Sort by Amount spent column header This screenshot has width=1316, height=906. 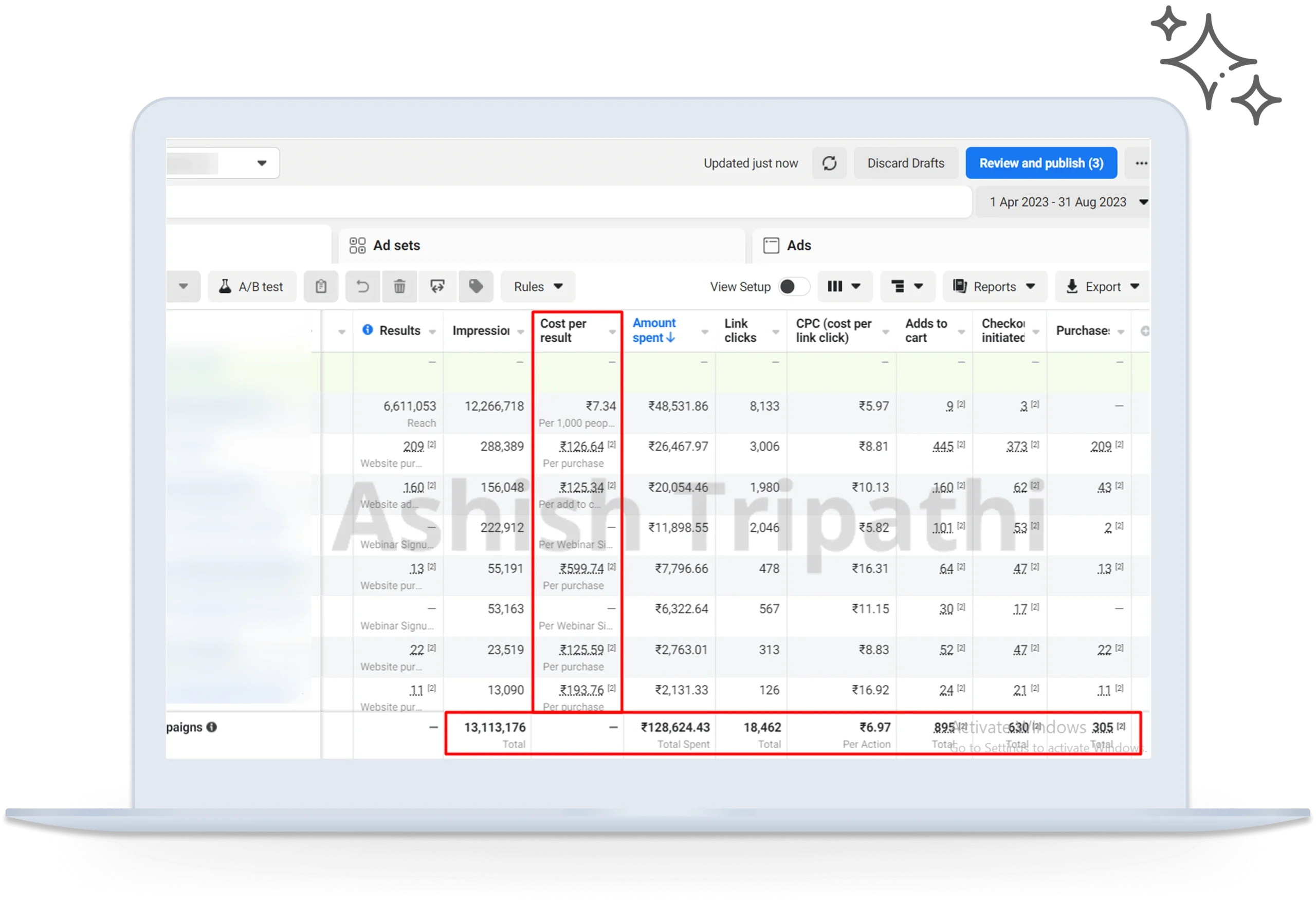pos(654,330)
